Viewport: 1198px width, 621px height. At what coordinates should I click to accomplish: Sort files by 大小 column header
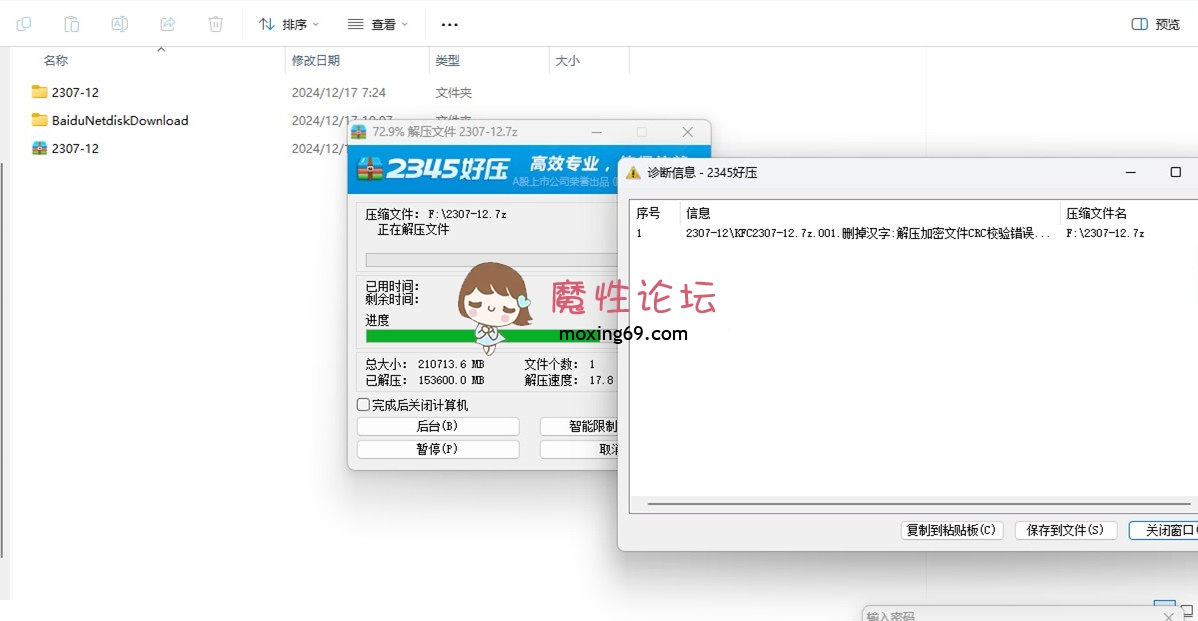click(x=568, y=60)
